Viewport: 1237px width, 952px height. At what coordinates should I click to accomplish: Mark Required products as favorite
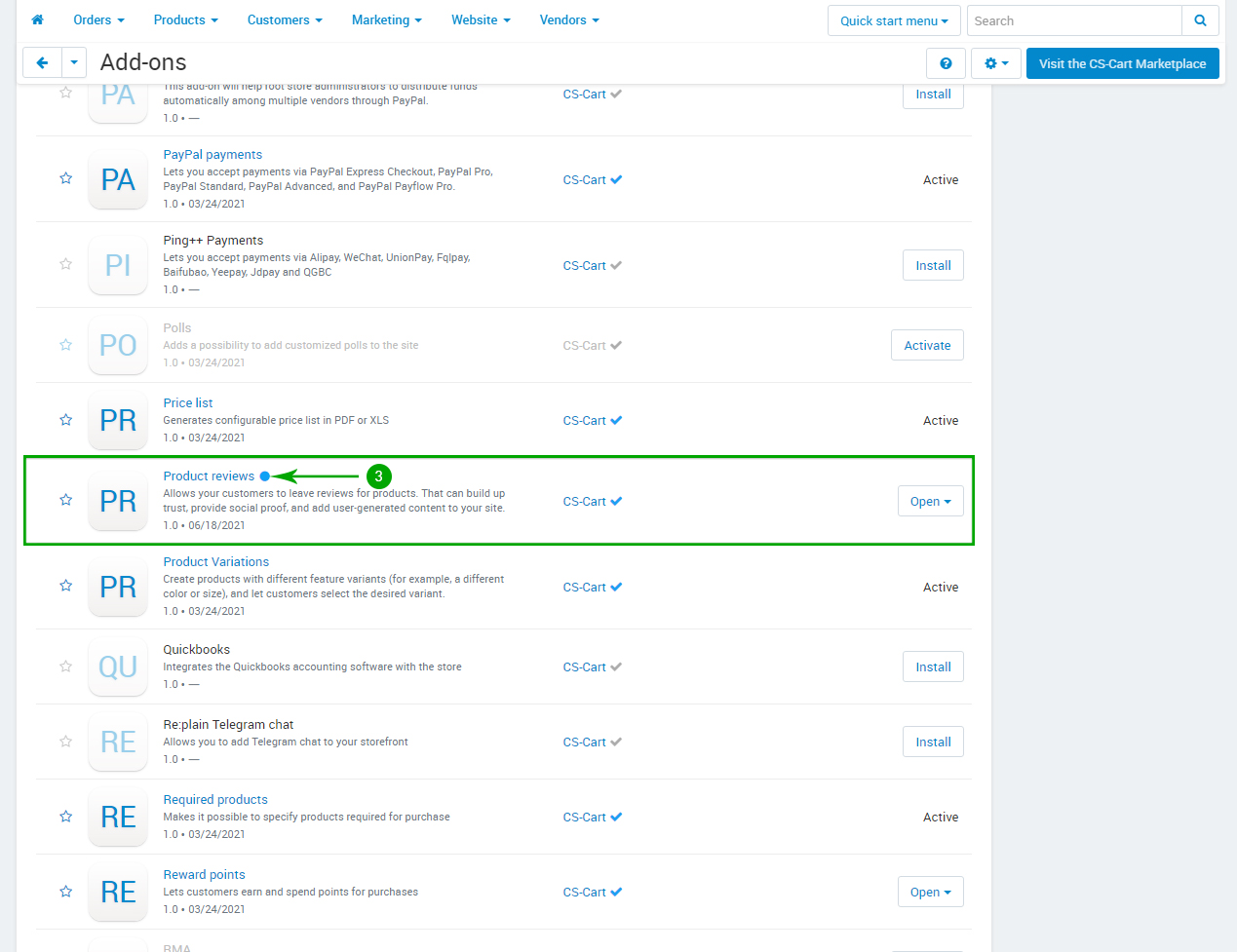pyautogui.click(x=66, y=817)
